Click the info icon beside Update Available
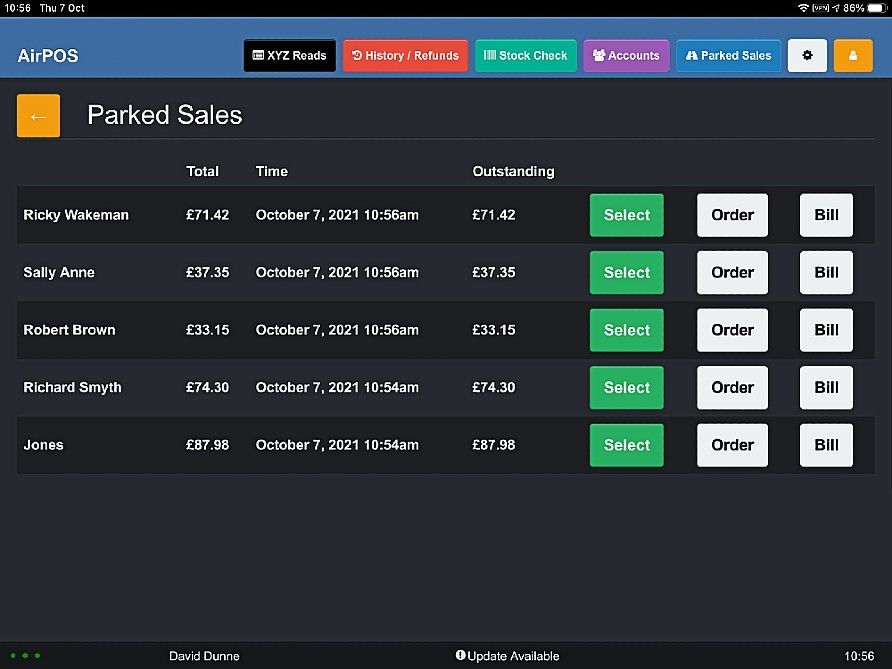892x669 pixels. tap(461, 656)
